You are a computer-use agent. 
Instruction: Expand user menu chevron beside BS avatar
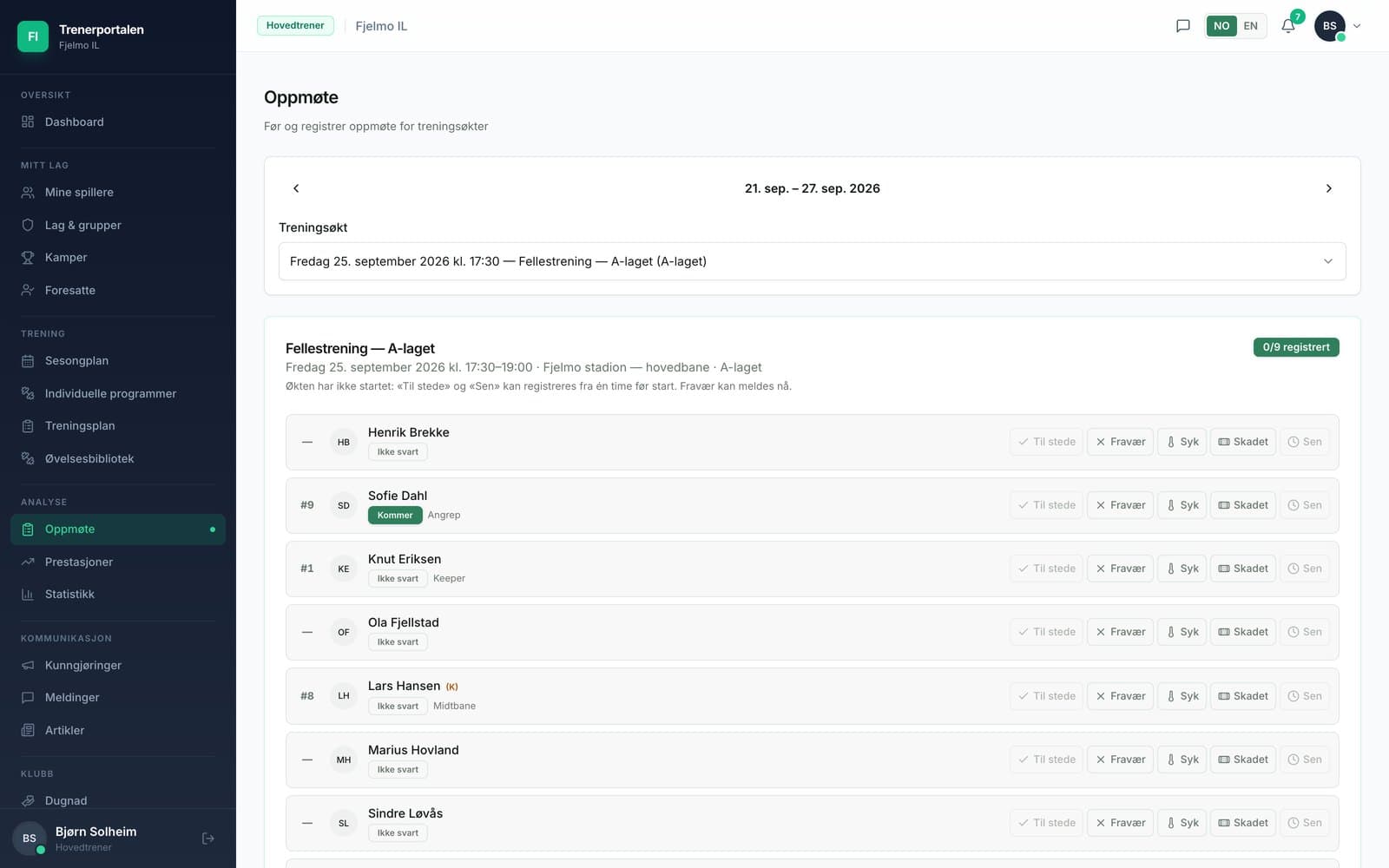point(1357,26)
